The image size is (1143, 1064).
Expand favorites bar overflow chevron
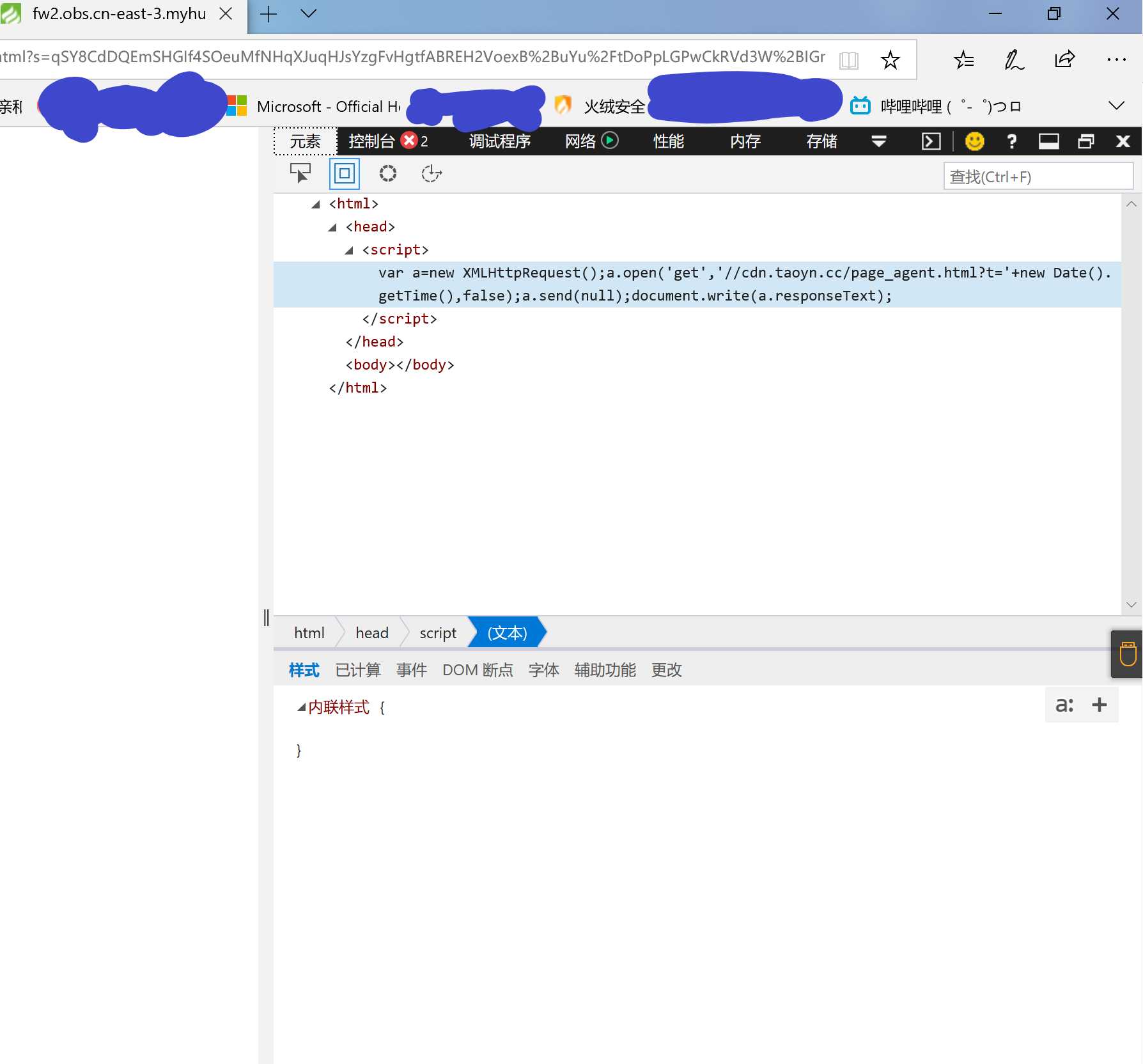(1116, 106)
